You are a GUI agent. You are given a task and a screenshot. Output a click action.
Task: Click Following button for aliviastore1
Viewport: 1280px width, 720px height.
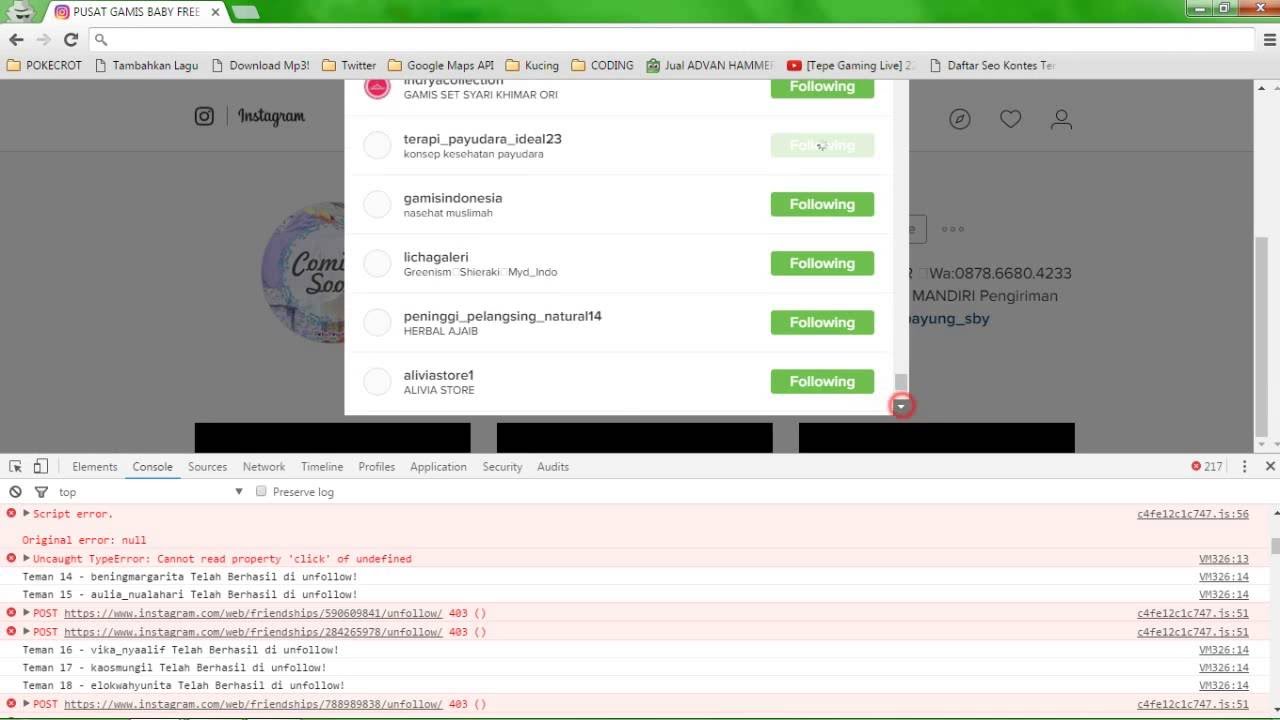(x=822, y=381)
